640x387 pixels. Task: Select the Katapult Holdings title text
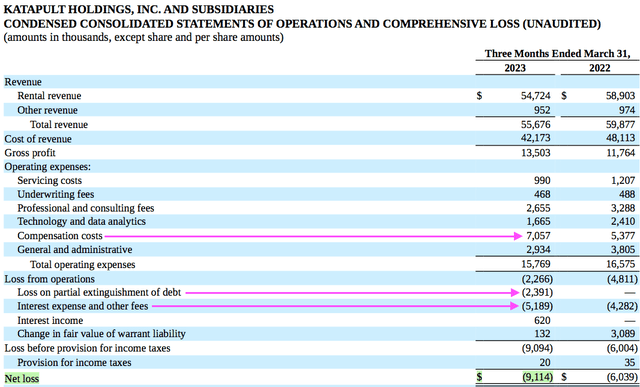[x=139, y=9]
